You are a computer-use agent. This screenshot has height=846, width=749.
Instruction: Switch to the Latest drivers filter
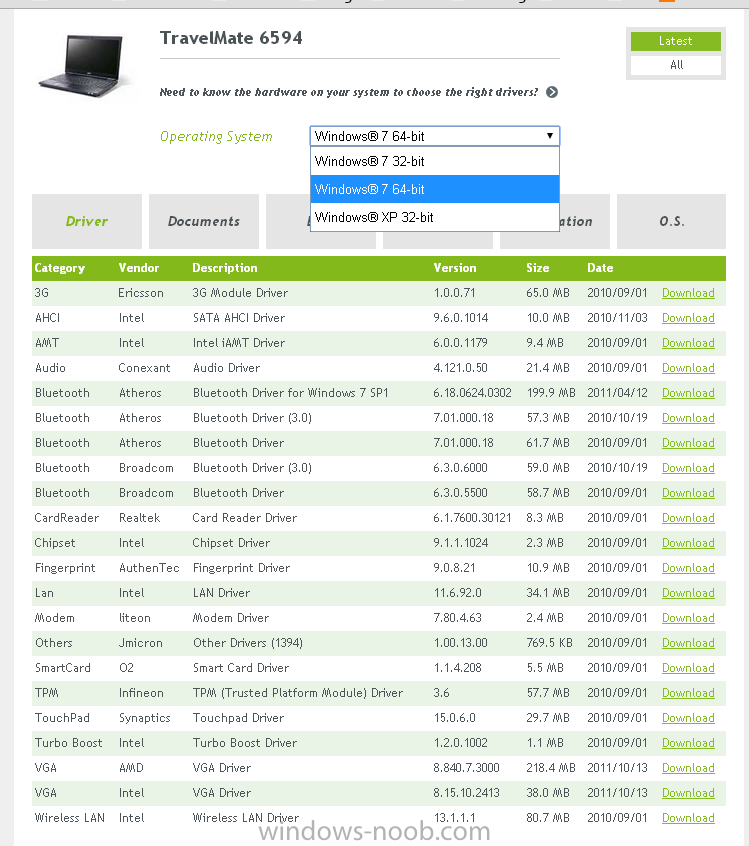click(675, 41)
